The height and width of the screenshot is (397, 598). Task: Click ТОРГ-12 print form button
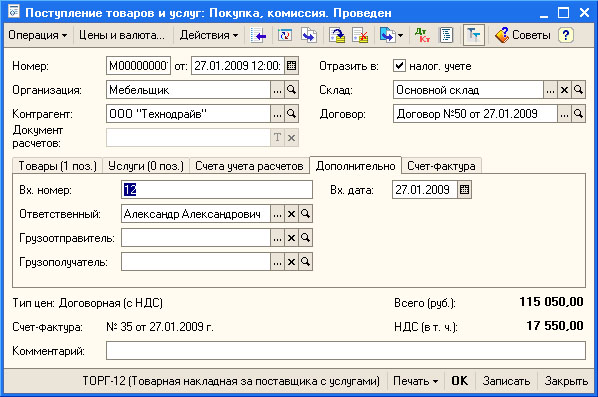[x=231, y=381]
